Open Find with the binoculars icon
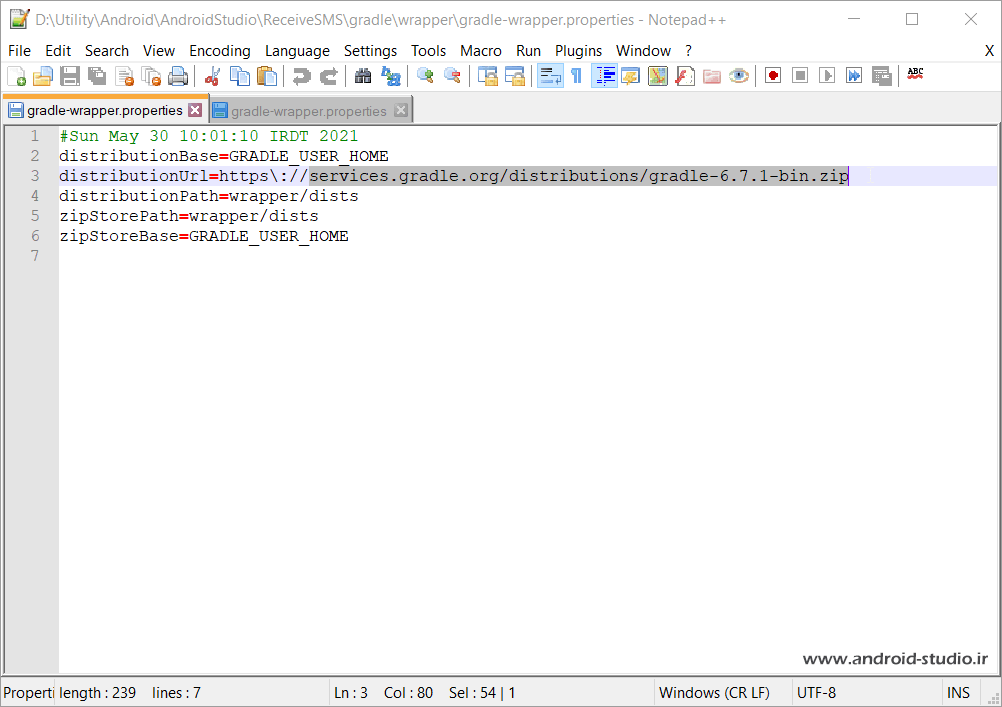1002x707 pixels. pyautogui.click(x=362, y=75)
